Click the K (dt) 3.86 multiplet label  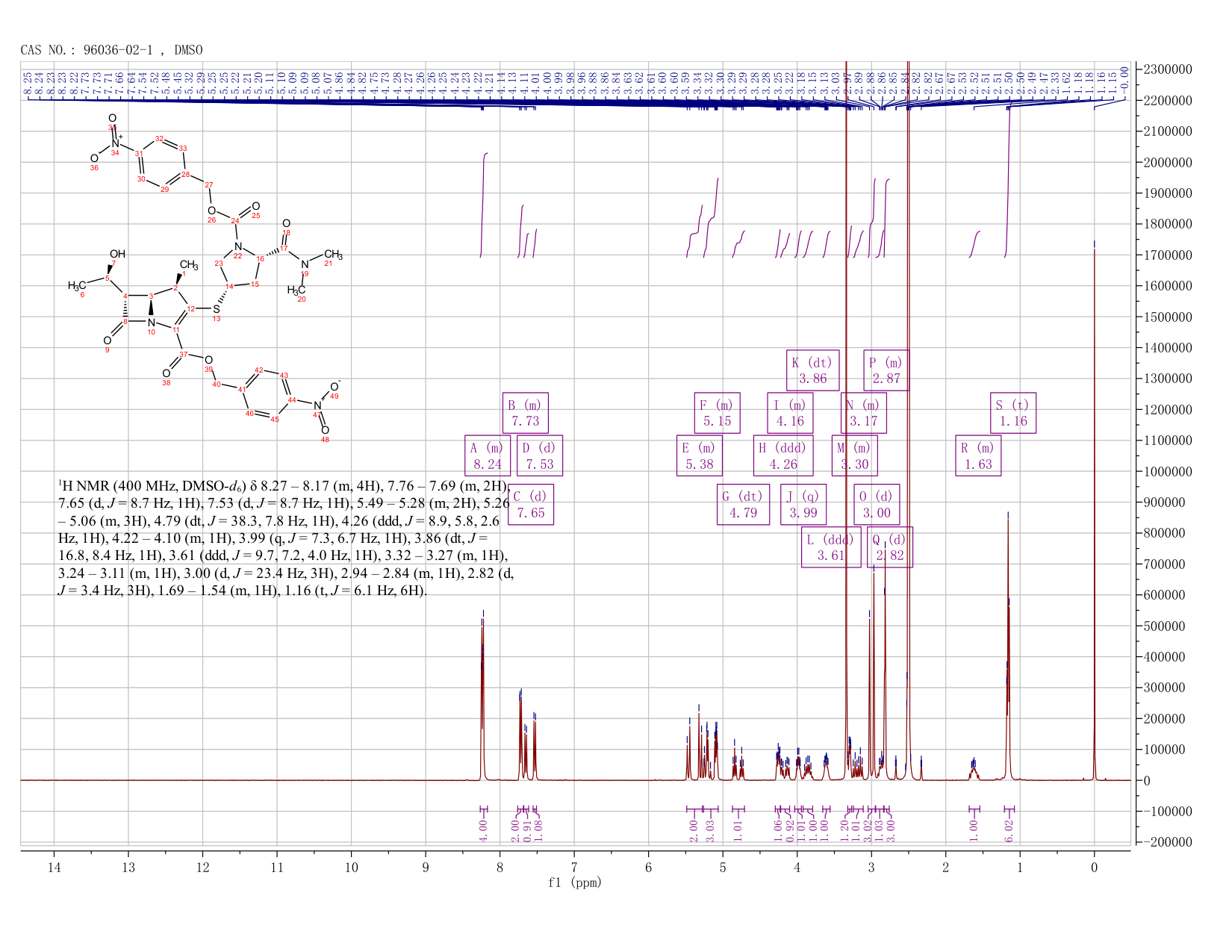point(813,370)
